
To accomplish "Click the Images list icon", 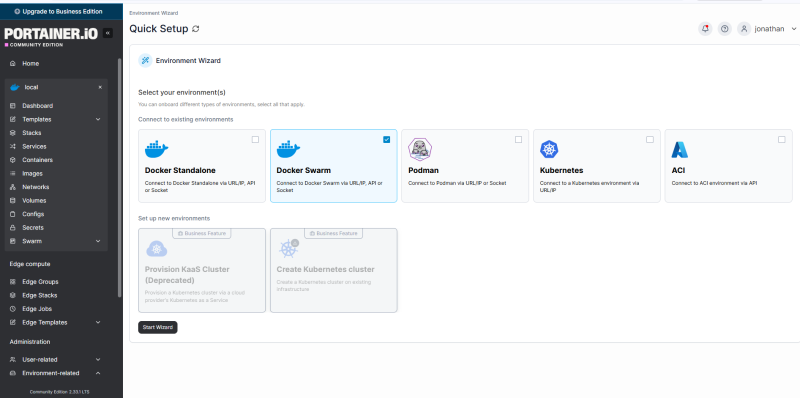I will point(13,173).
